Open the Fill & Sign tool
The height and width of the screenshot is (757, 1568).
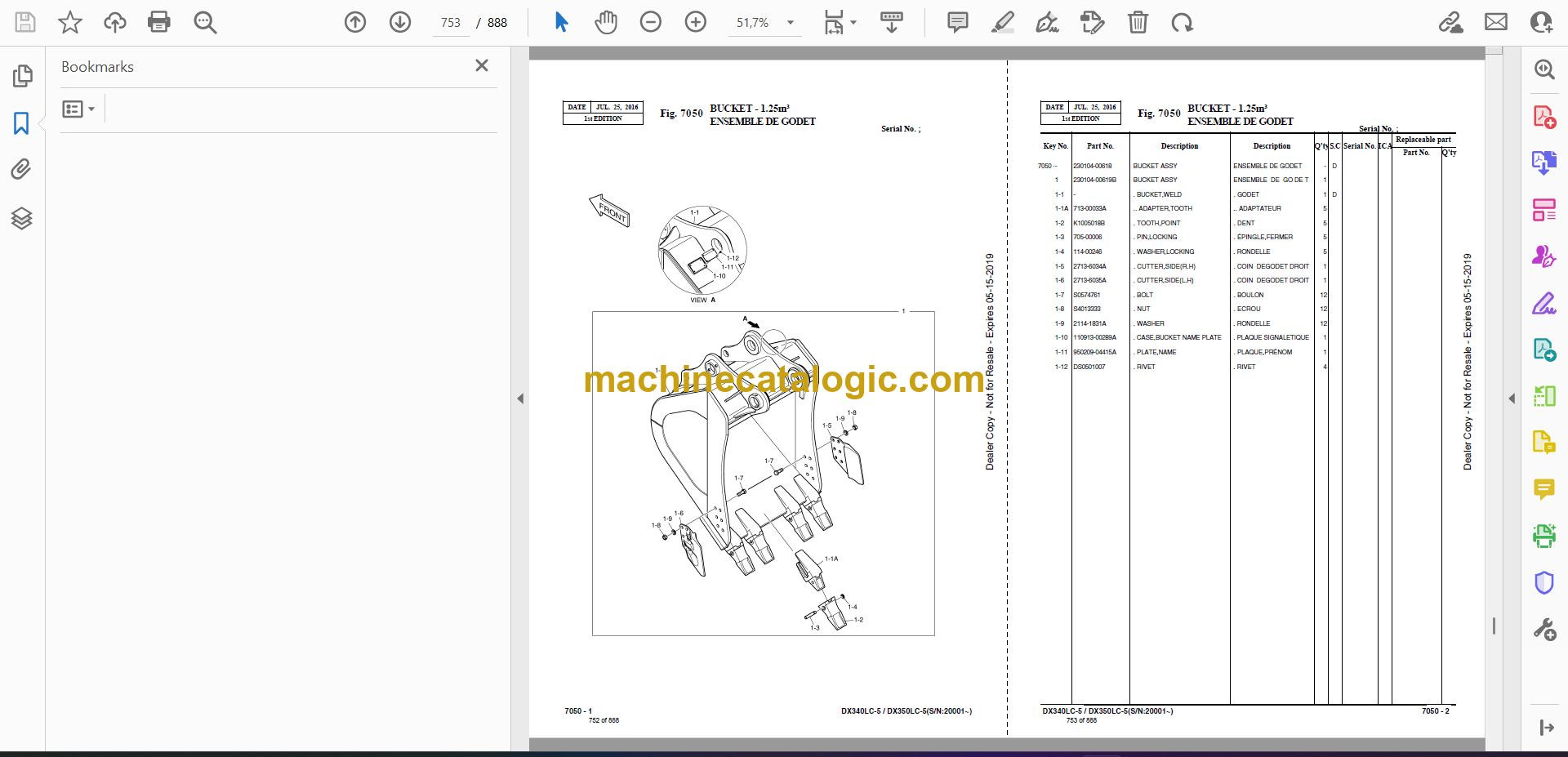(1544, 304)
